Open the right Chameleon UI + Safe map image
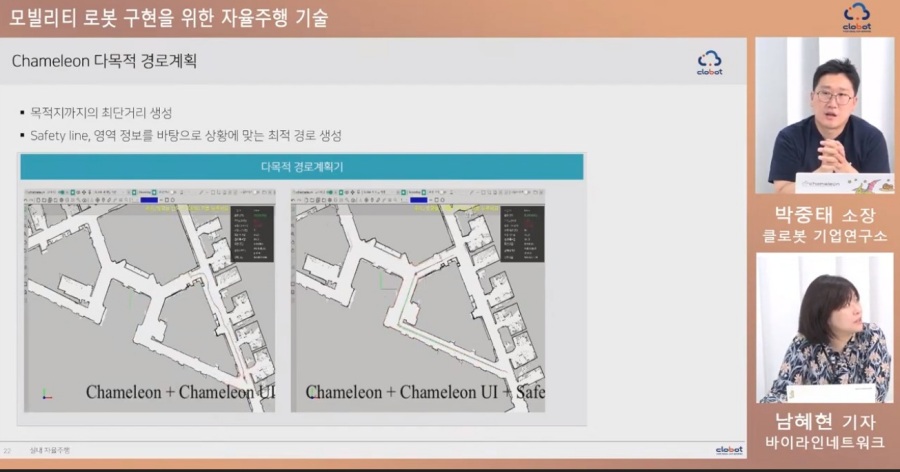This screenshot has width=900, height=472. coord(418,300)
